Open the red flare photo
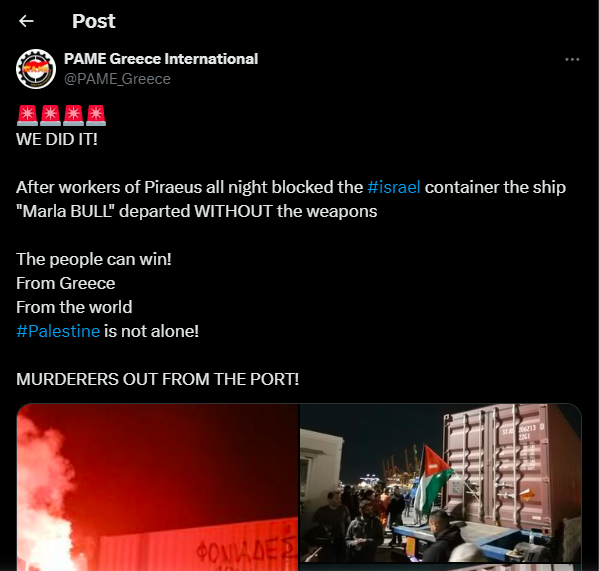Viewport: 599px width, 571px height. click(x=157, y=487)
